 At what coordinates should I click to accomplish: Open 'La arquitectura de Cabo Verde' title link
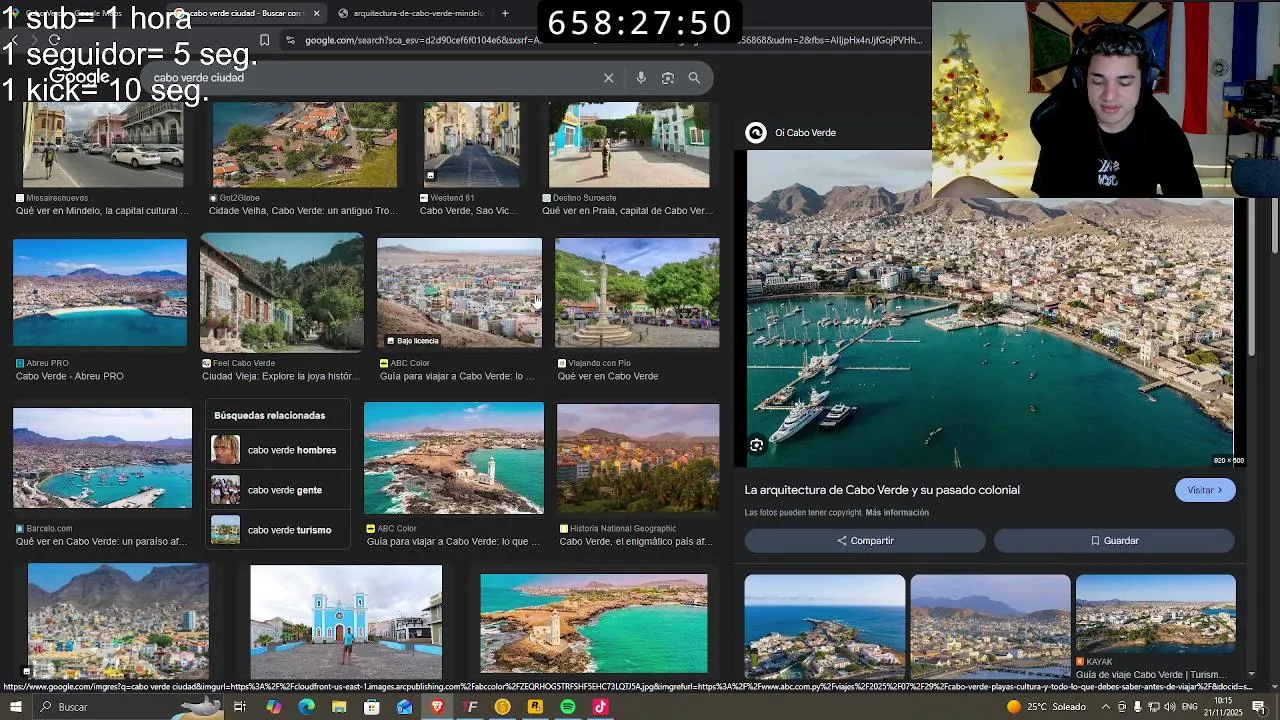(882, 490)
